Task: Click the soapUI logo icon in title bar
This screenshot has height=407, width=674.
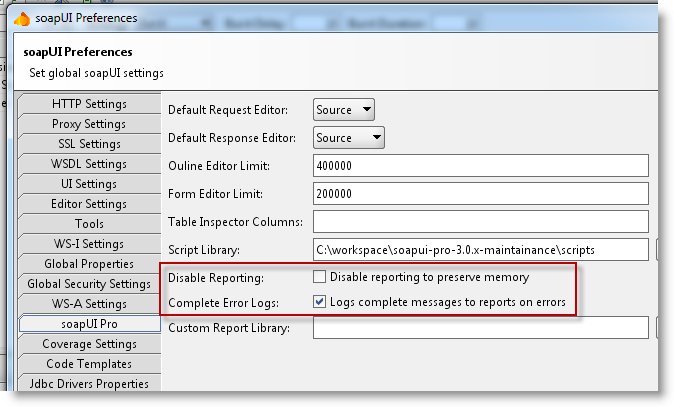Action: coord(22,18)
